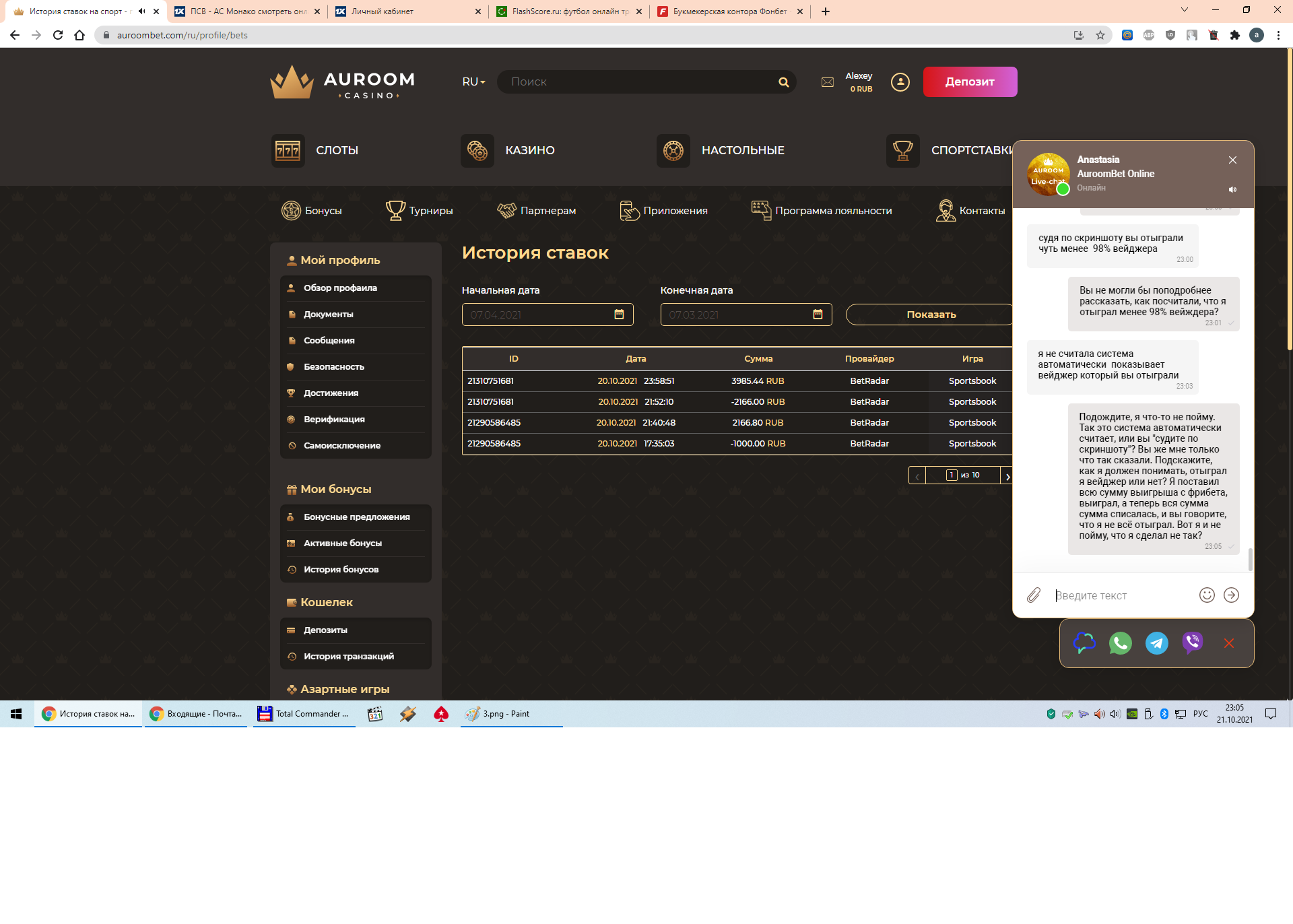Open the emoji picker in chat
The height and width of the screenshot is (924, 1293).
point(1207,595)
